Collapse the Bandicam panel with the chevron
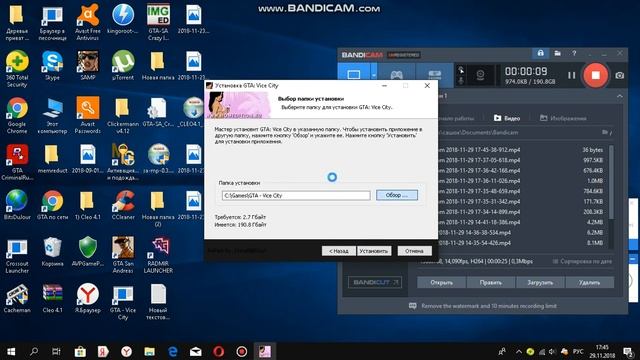640x360 pixels. click(620, 96)
